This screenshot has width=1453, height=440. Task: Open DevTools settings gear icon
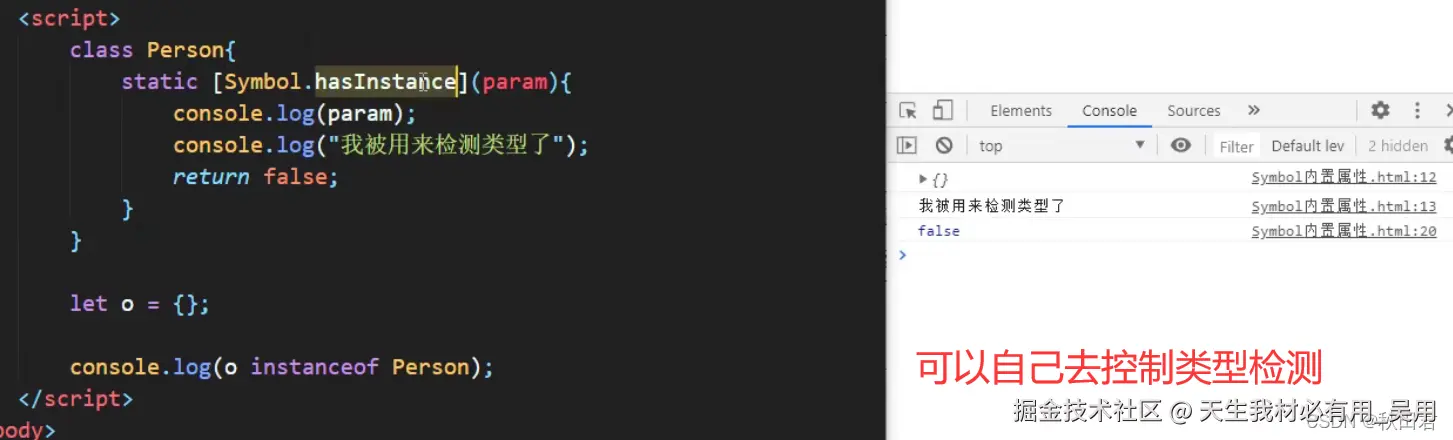(x=1380, y=110)
